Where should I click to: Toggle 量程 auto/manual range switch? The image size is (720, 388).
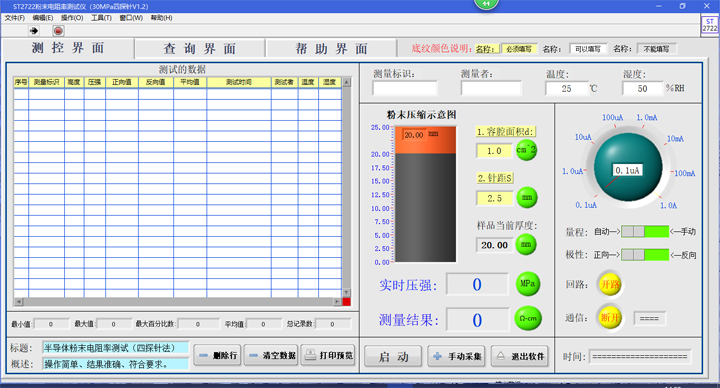[x=645, y=231]
